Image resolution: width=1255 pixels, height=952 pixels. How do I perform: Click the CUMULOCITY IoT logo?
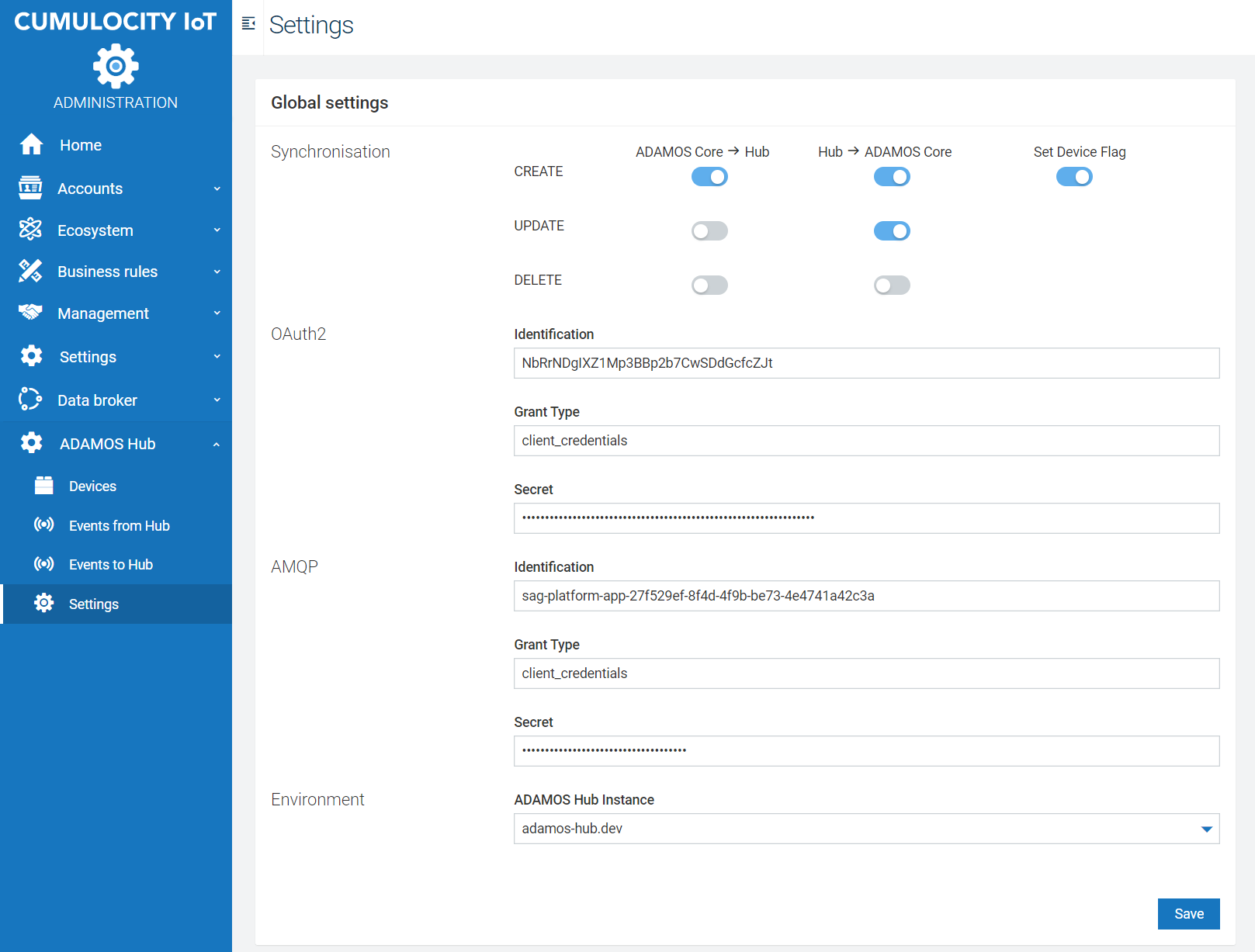click(x=116, y=22)
